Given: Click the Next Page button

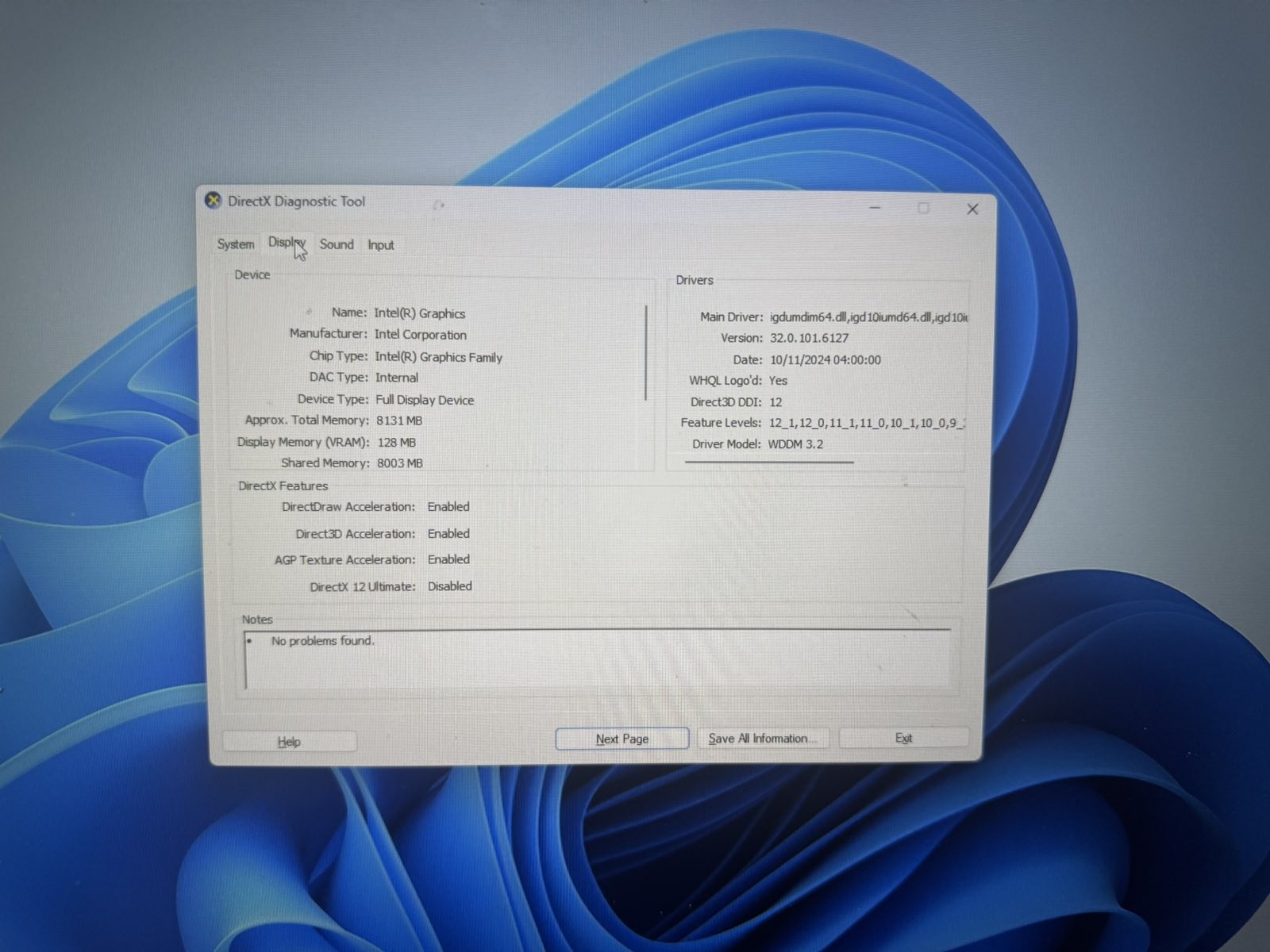Looking at the screenshot, I should click(622, 739).
